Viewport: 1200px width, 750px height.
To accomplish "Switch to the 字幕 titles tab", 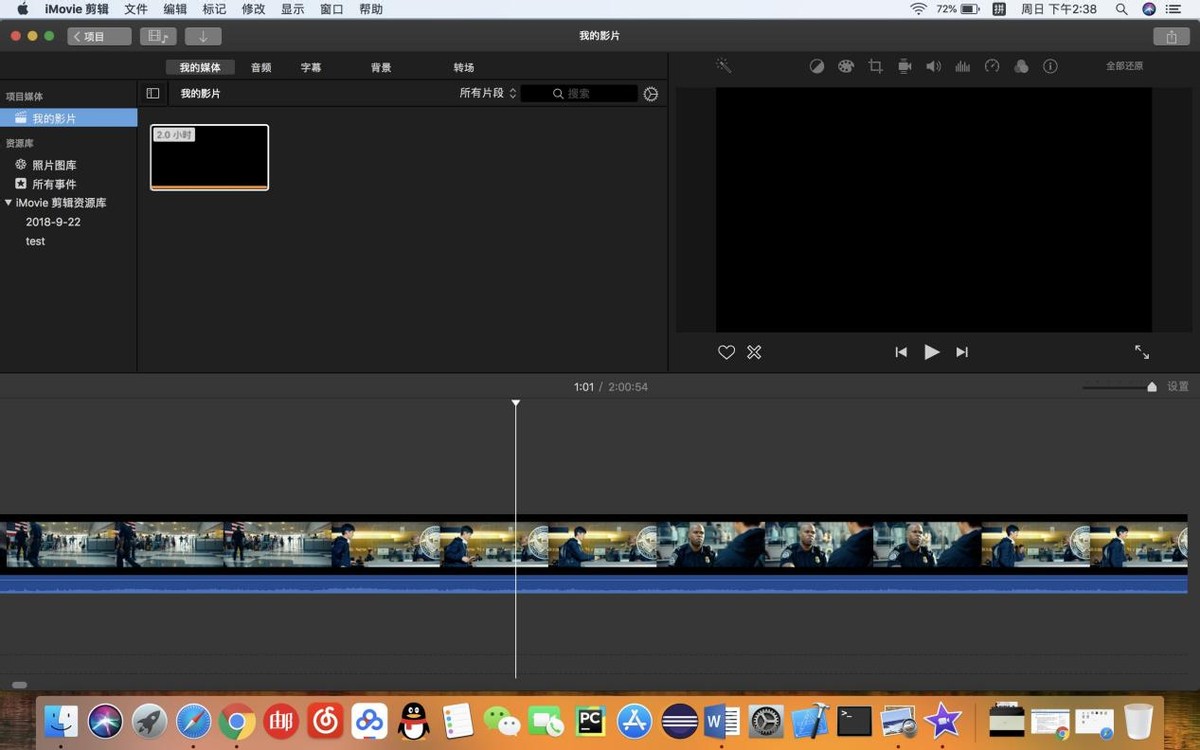I will [x=311, y=68].
